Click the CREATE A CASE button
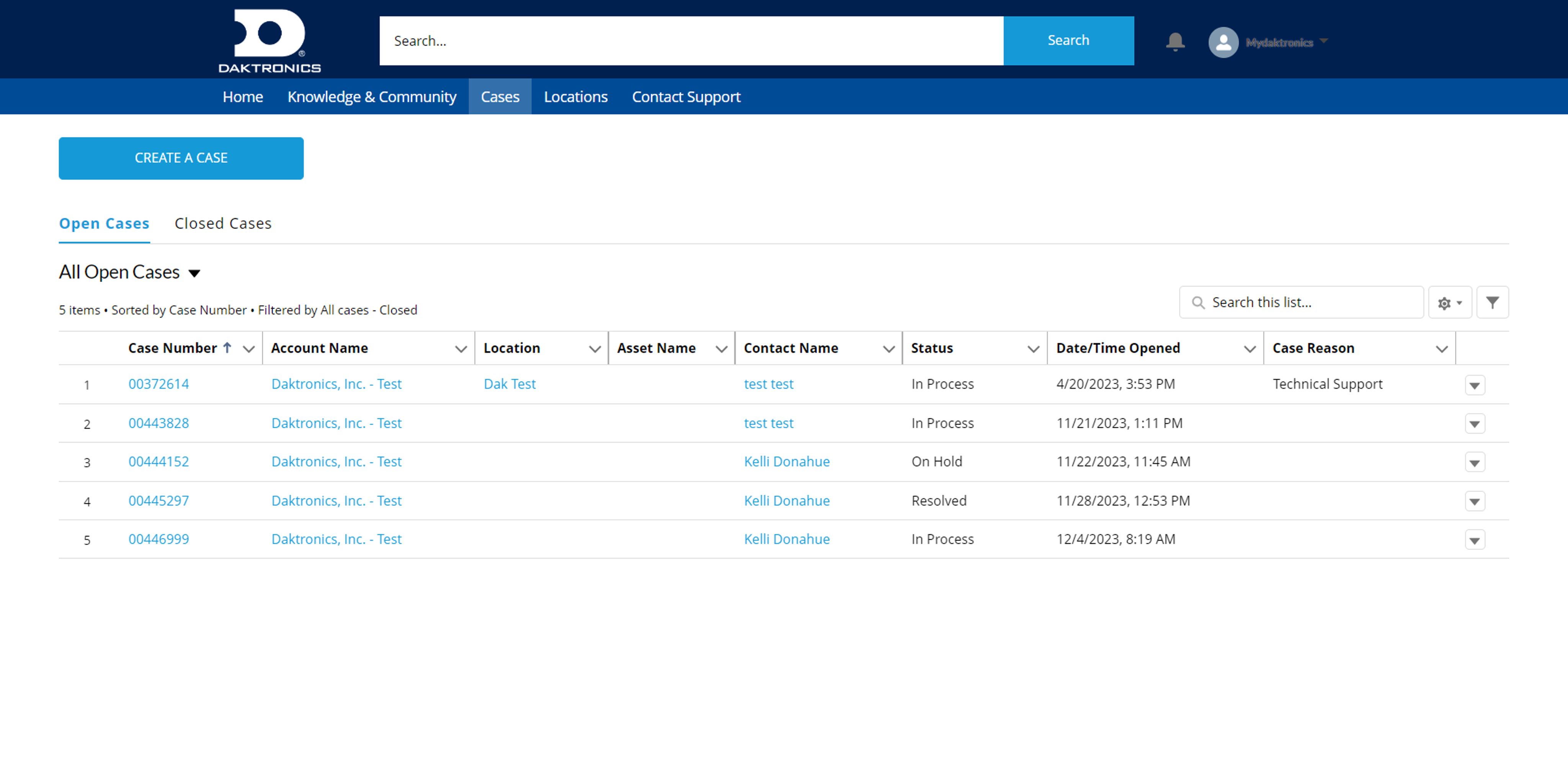The height and width of the screenshot is (760, 1568). point(181,158)
